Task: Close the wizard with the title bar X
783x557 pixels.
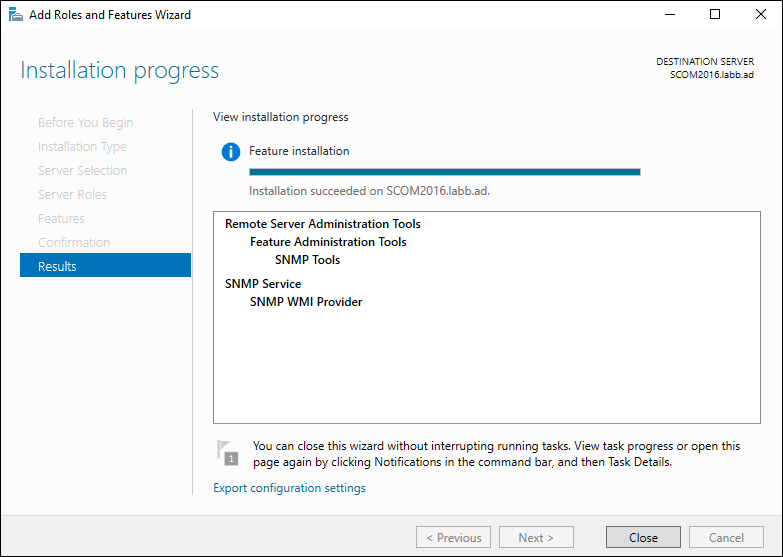Action: click(761, 14)
